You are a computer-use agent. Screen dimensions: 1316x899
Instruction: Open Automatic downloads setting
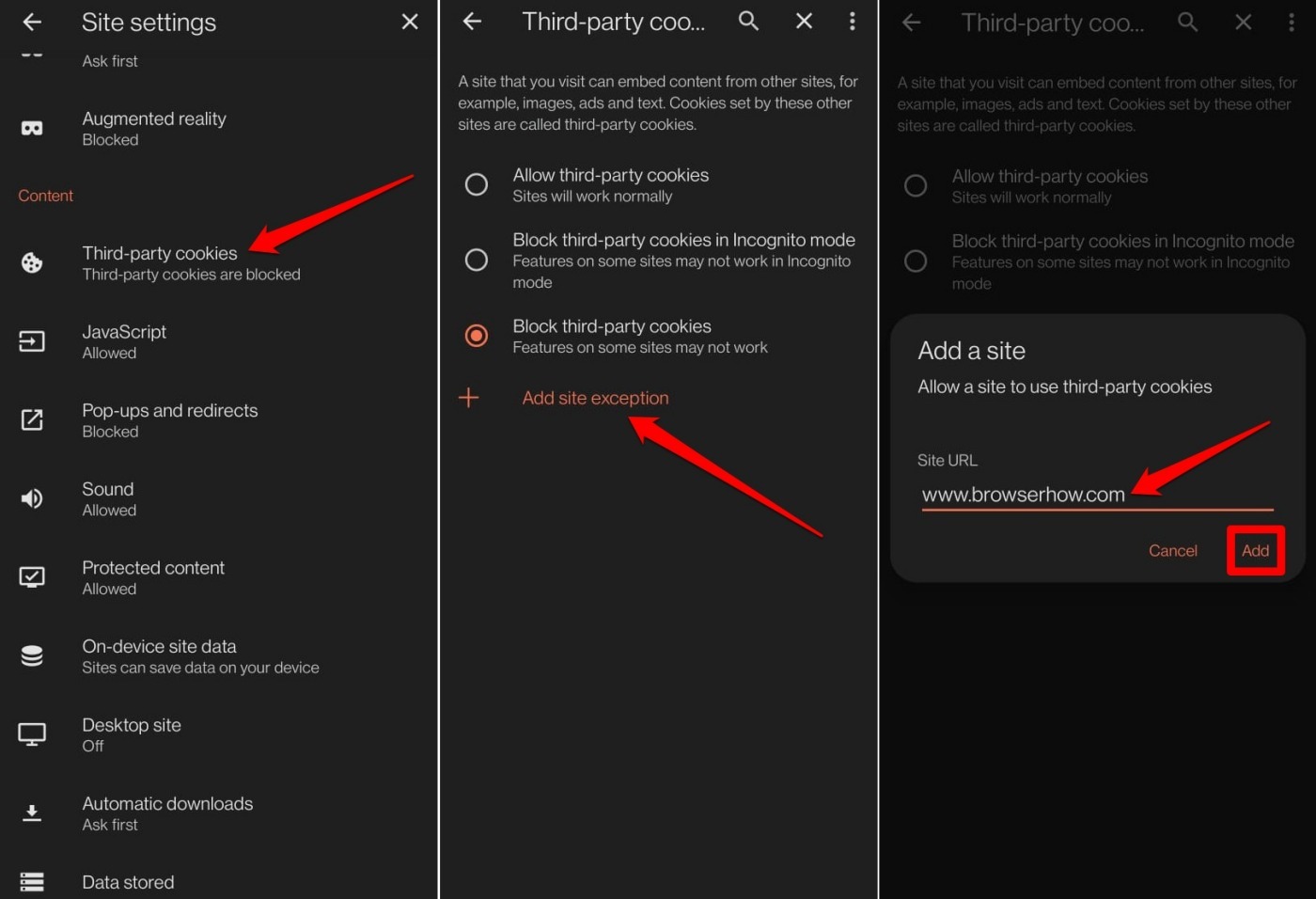[219, 813]
